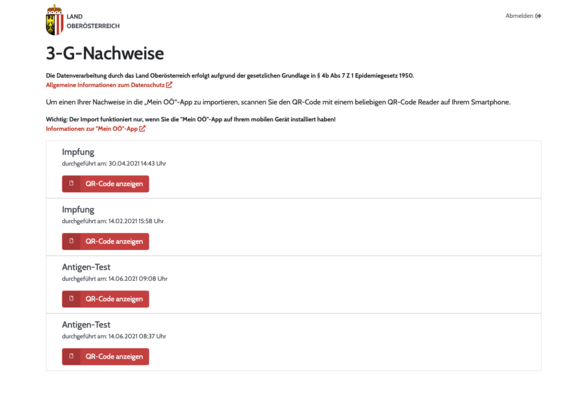Click the Oberösterreich coat of arms logo
This screenshot has width=587, height=400.
tap(55, 20)
